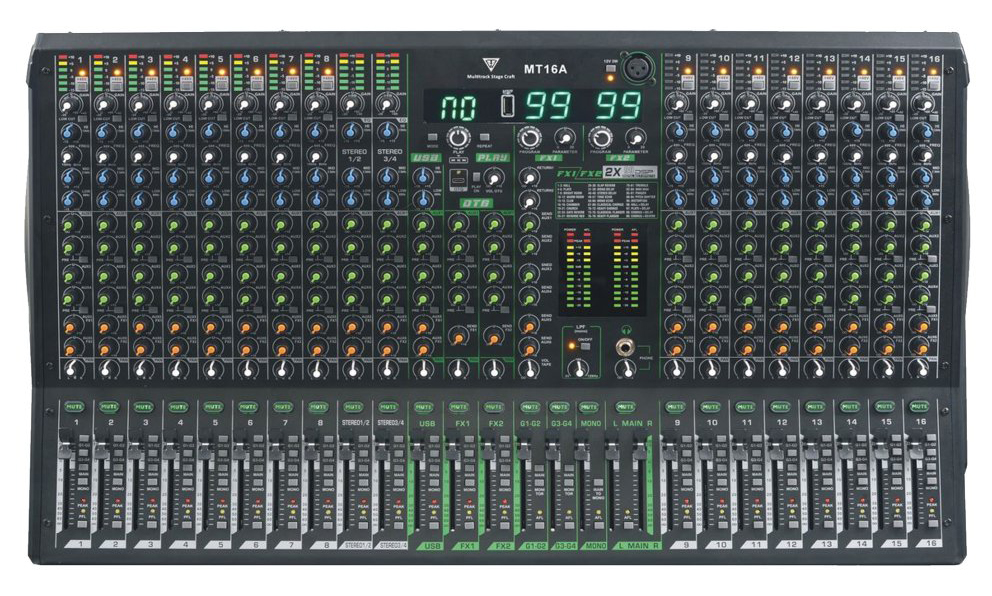Click the USB port on the display panel
Viewport: 992px width, 596px height.
point(508,105)
